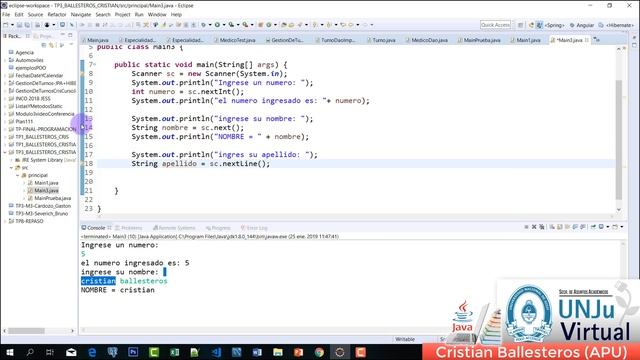Click the Pin Console icon
Viewport: 640px width, 360px height.
(593, 227)
